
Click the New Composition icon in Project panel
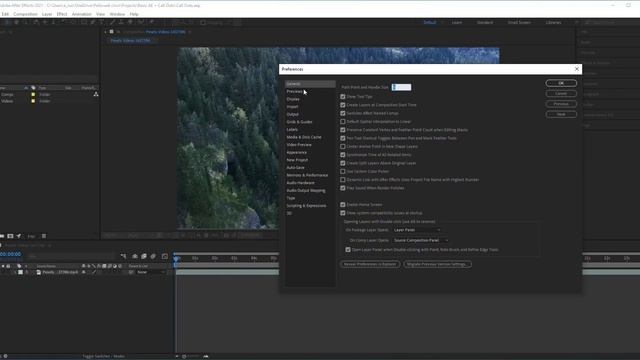10,236
